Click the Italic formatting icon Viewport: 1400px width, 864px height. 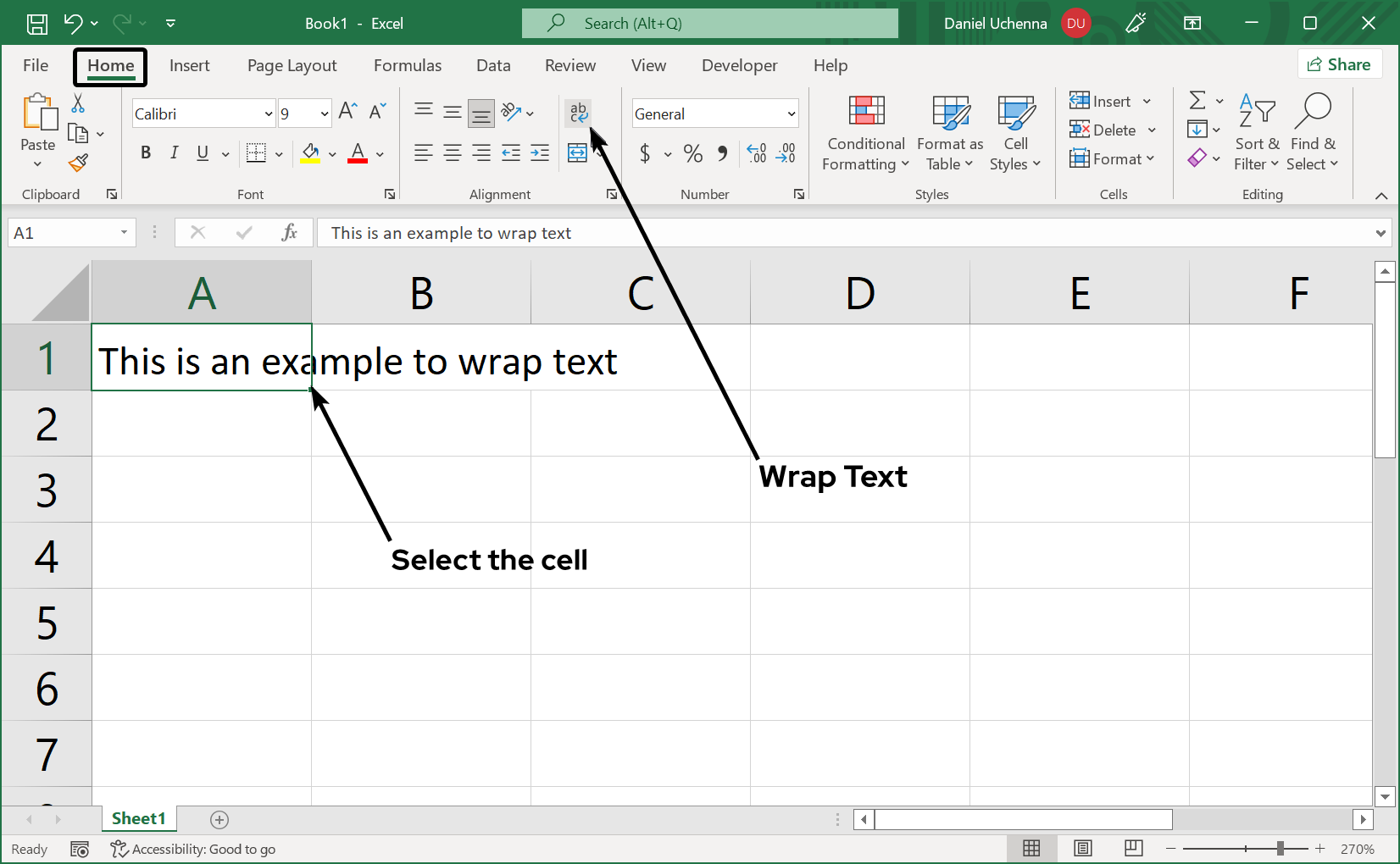tap(174, 153)
